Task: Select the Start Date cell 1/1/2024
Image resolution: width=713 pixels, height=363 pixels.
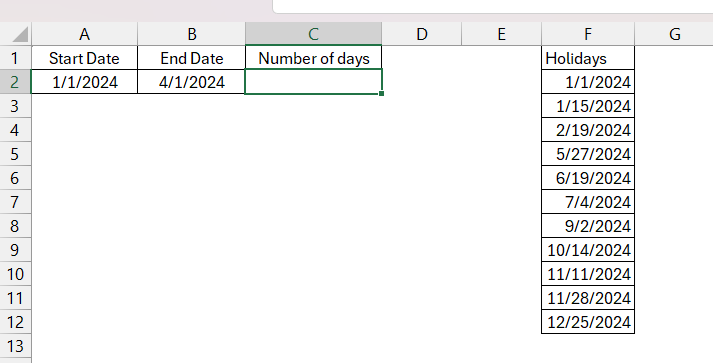Action: pos(84,82)
